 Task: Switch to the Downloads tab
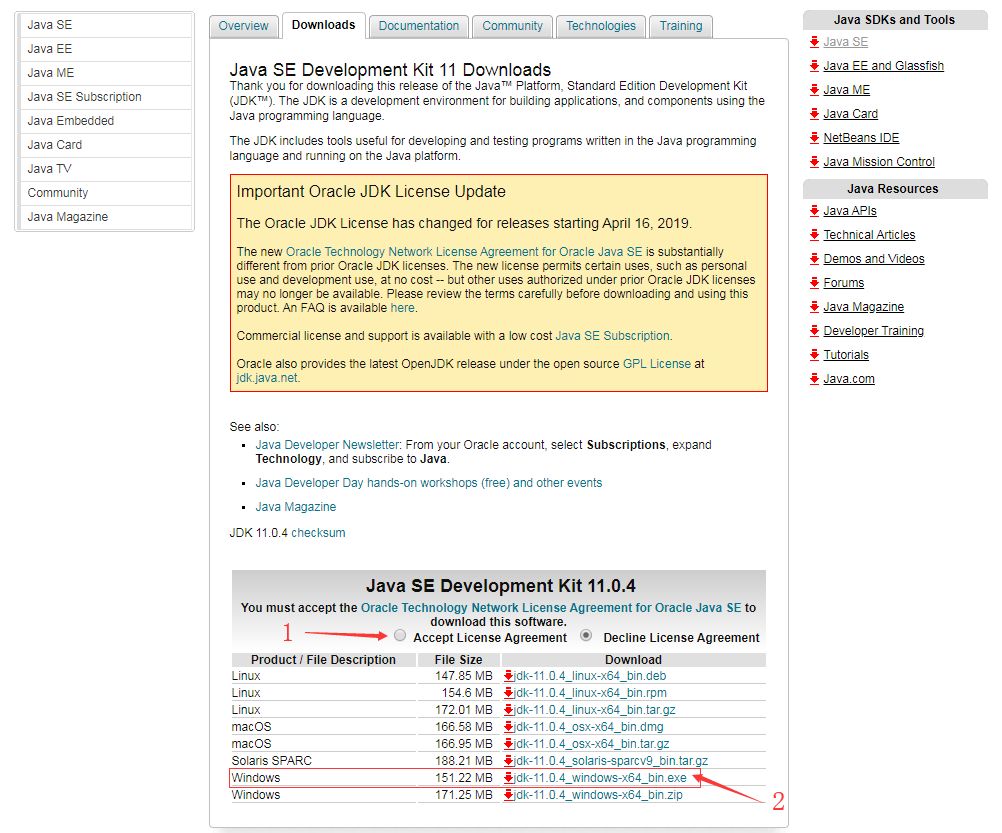[x=323, y=25]
